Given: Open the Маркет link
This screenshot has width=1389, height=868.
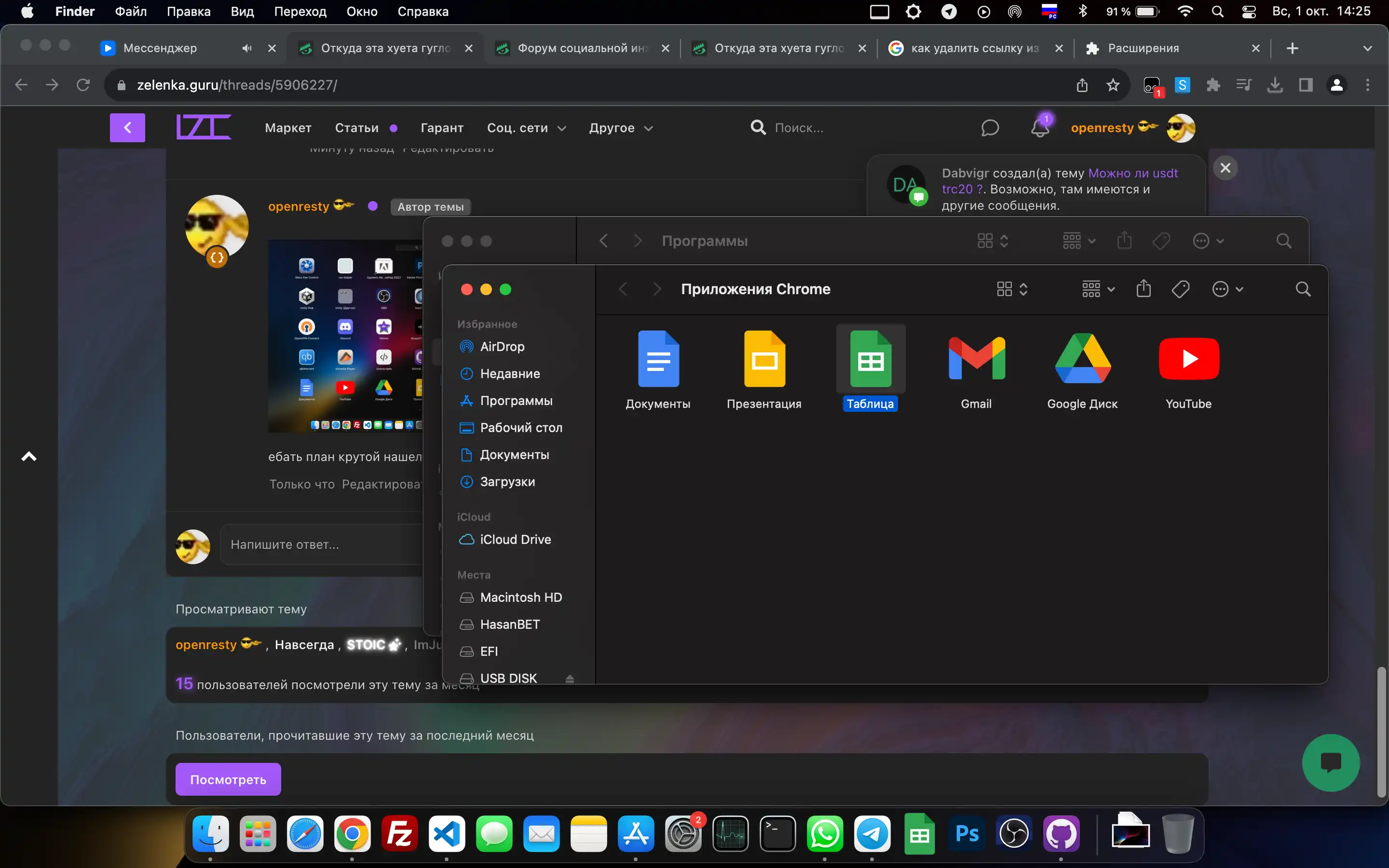Looking at the screenshot, I should pos(288,127).
